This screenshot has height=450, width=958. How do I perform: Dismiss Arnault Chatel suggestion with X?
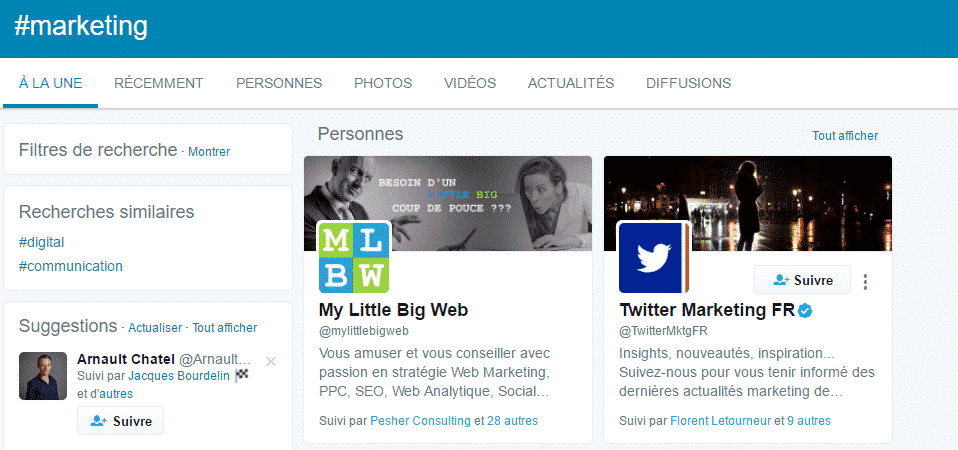coord(271,361)
